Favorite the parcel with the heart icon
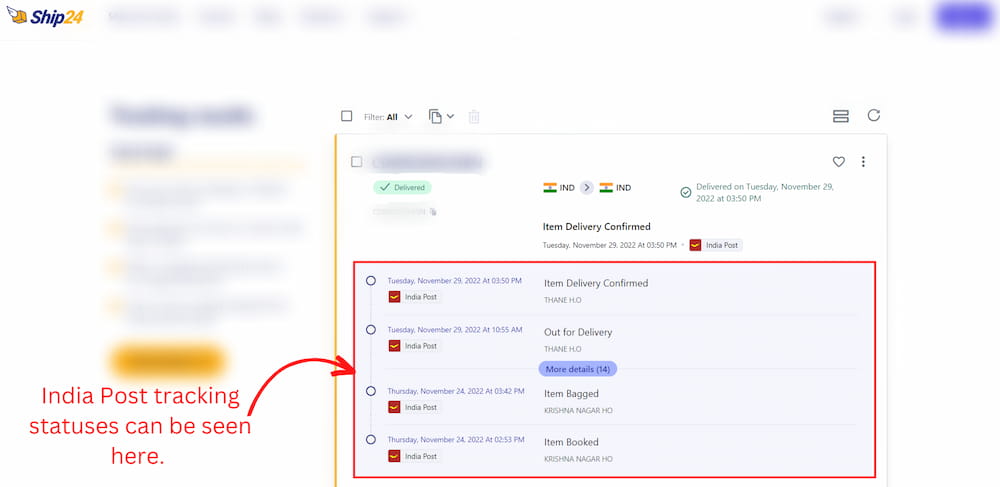This screenshot has width=1000, height=487. click(839, 162)
